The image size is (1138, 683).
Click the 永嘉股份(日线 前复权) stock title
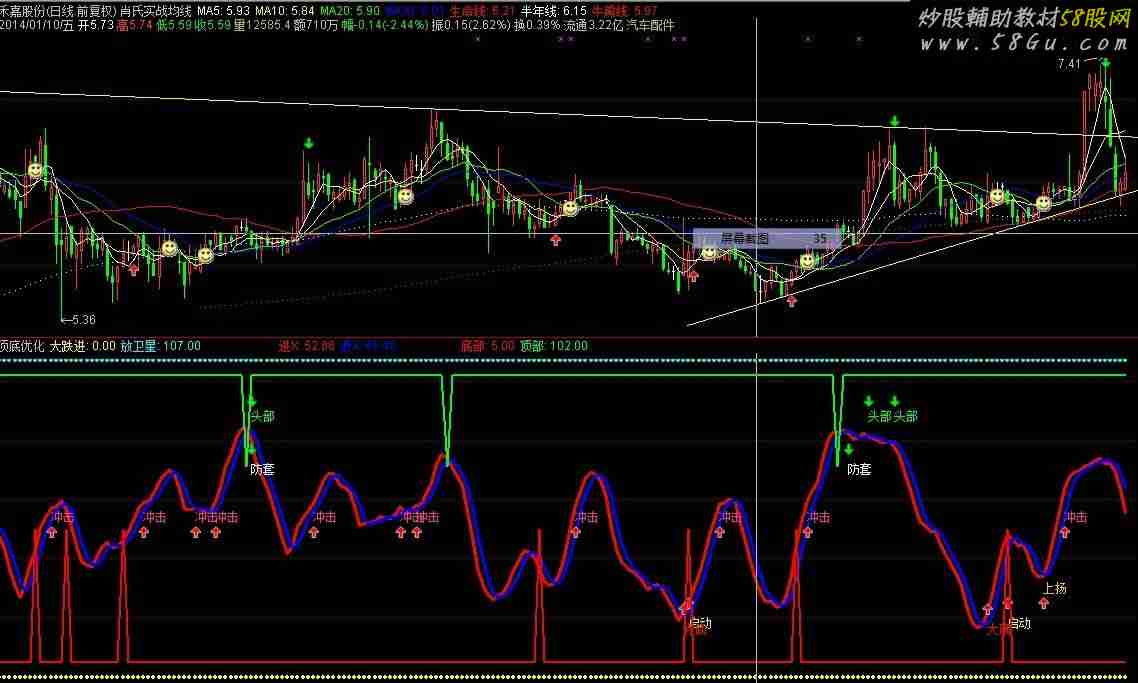[x=57, y=11]
